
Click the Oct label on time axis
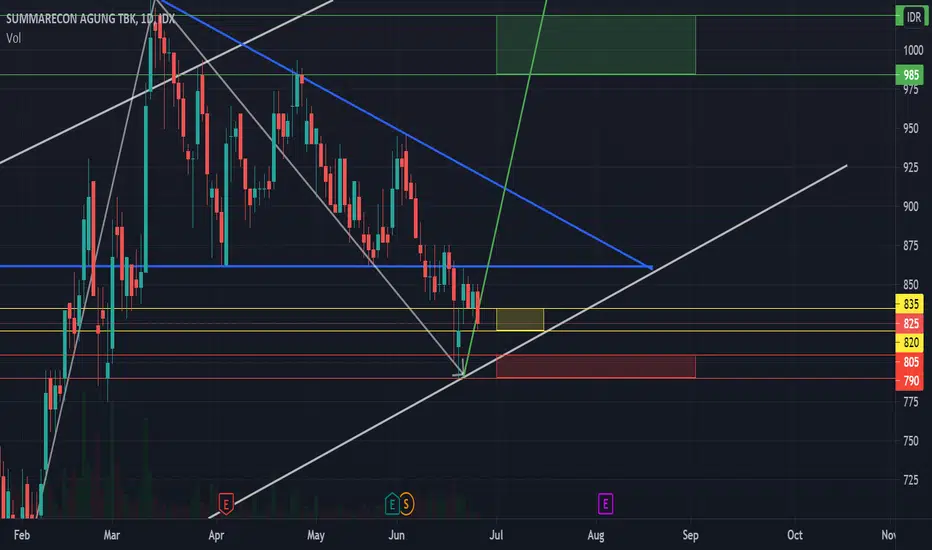[795, 535]
